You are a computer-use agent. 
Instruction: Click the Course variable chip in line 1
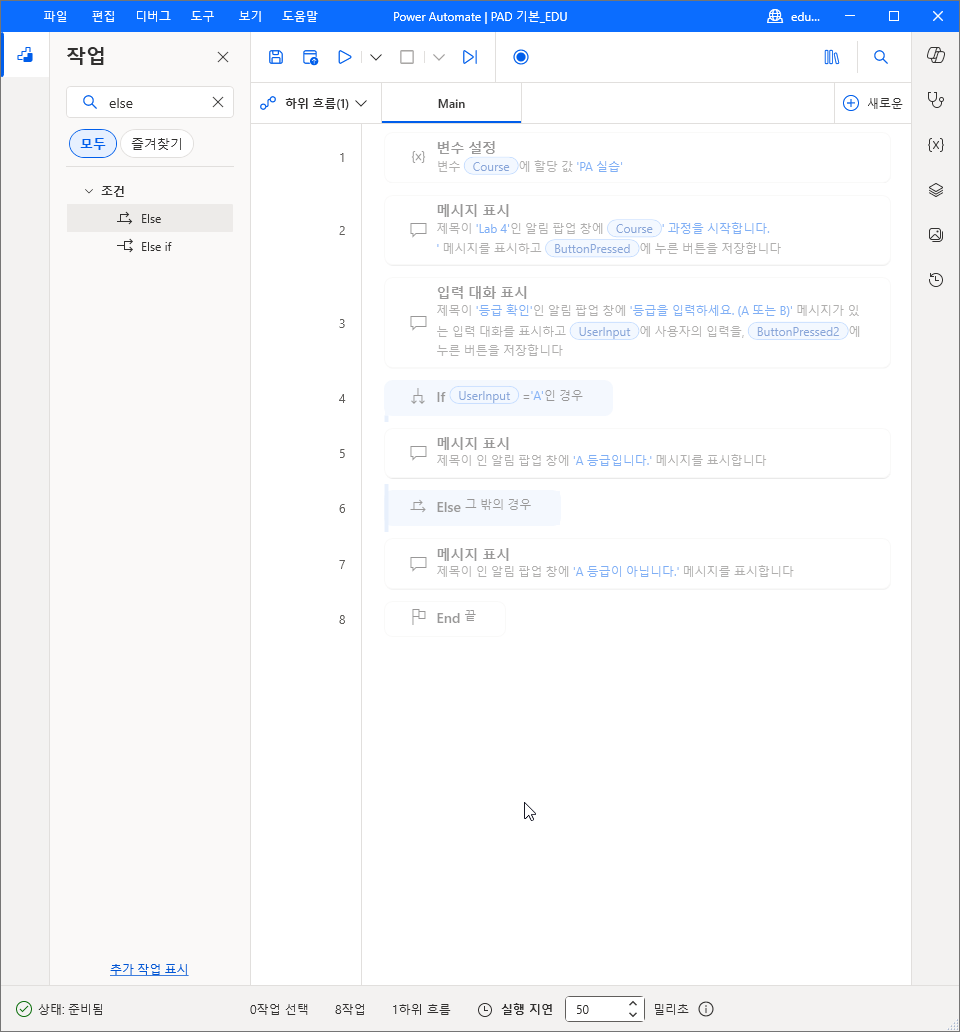(x=491, y=167)
